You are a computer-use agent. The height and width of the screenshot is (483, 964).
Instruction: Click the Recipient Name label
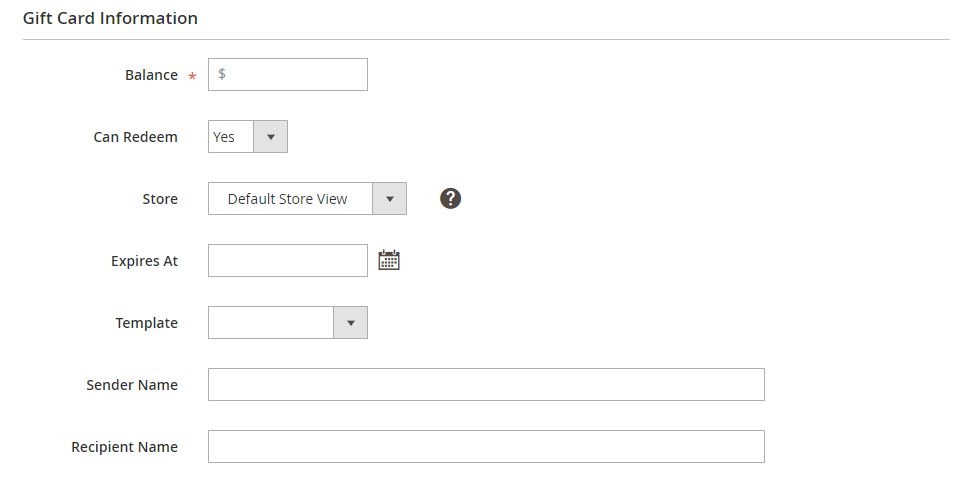[125, 447]
